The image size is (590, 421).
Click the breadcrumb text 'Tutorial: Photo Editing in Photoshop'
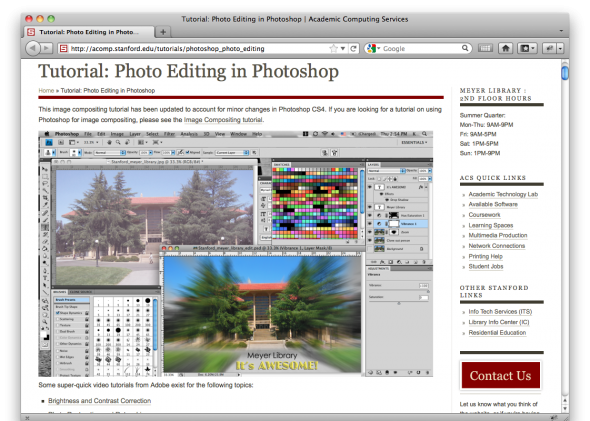[x=108, y=90]
